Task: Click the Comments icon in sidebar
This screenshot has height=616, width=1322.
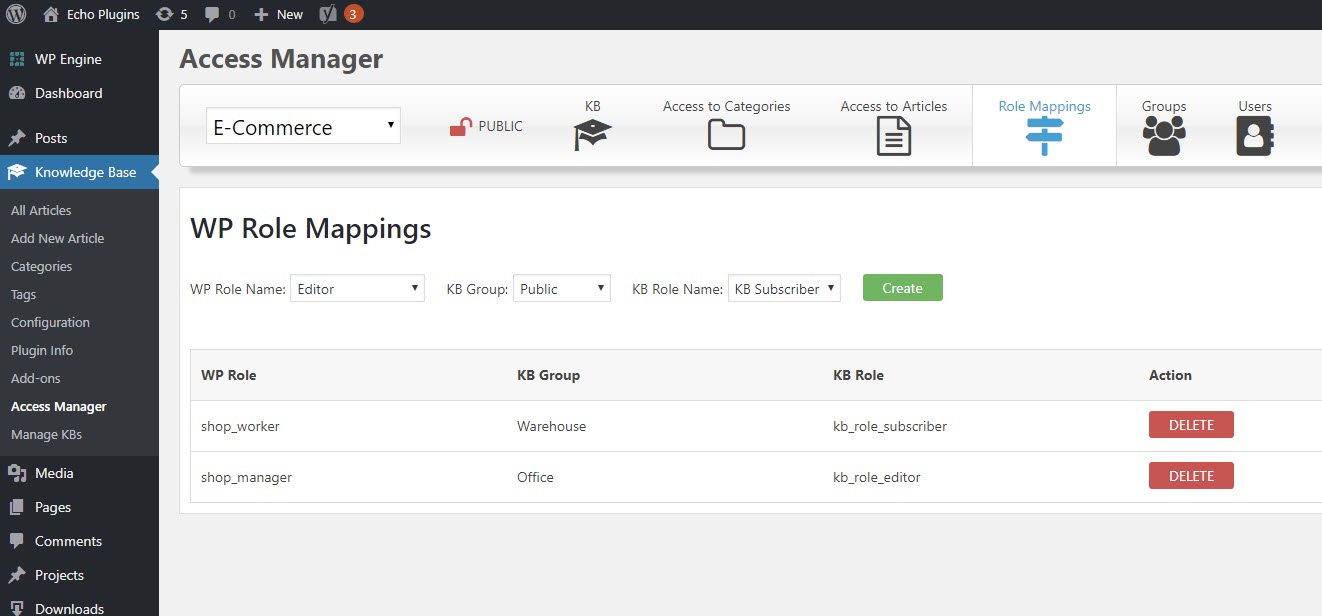Action: 17,541
